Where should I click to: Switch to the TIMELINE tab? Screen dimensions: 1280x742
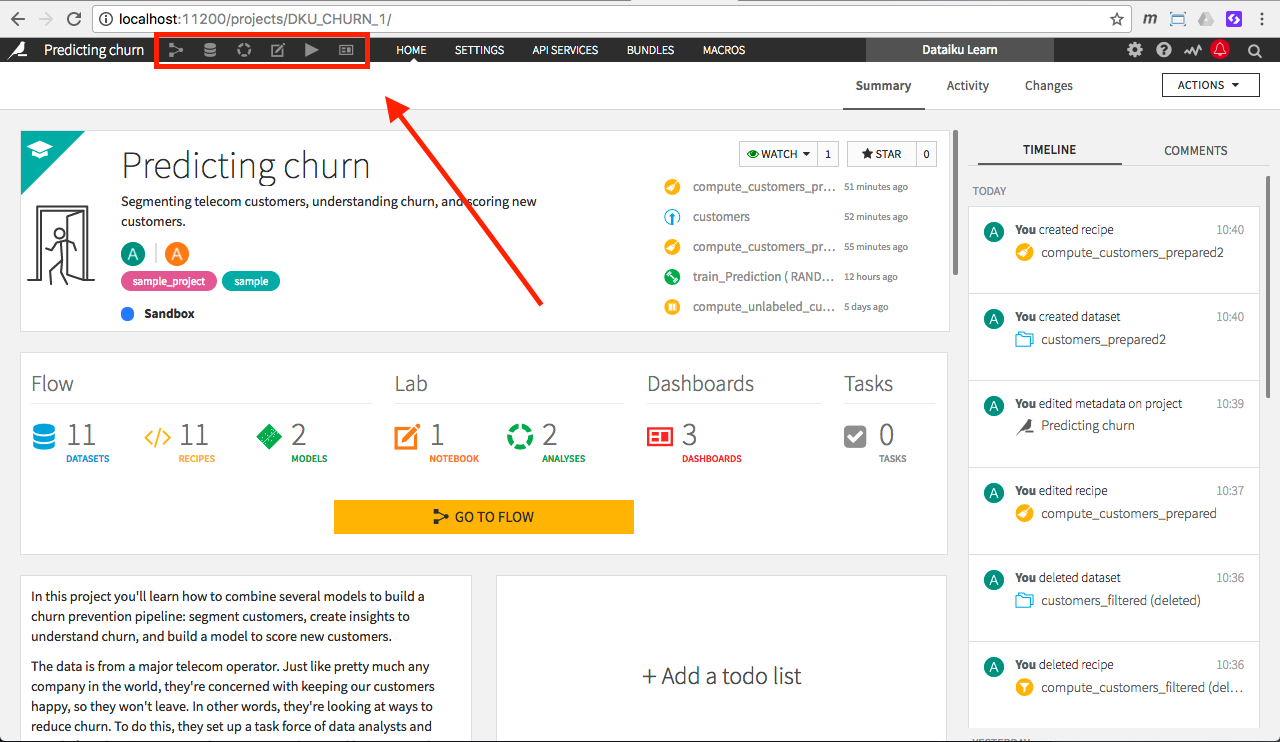click(x=1049, y=150)
